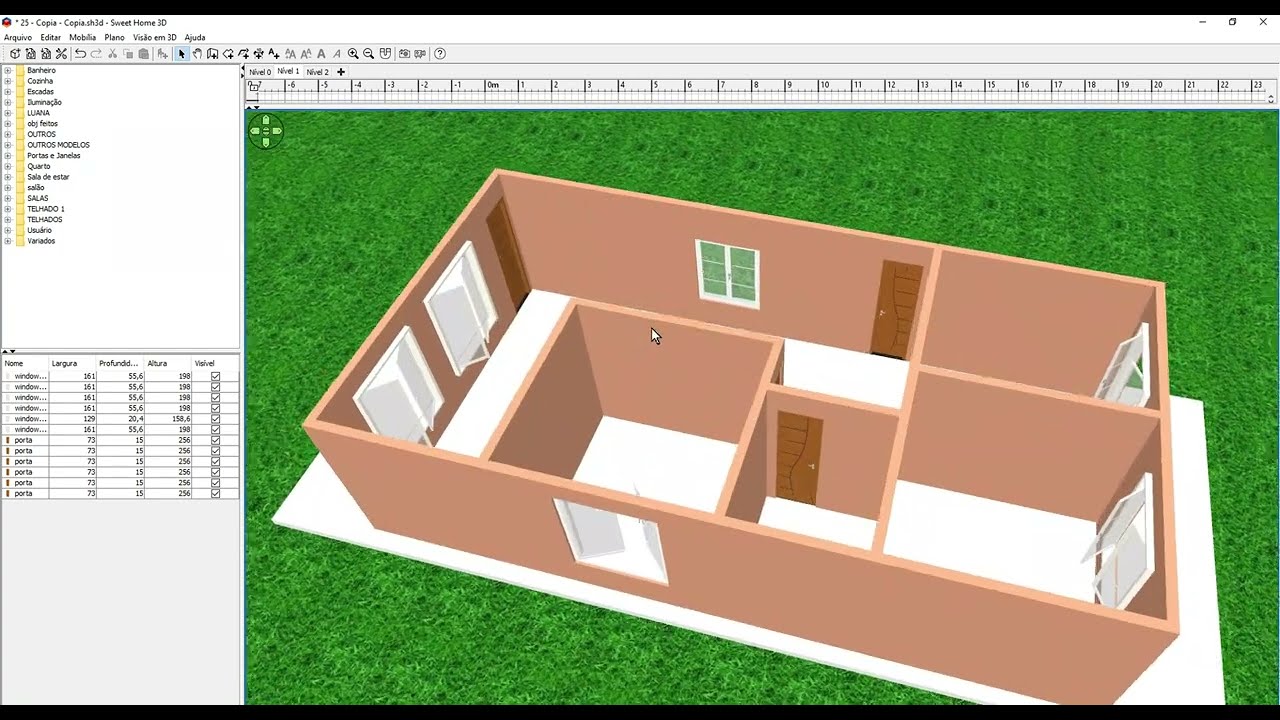Screen dimensions: 1280x720
Task: Click the Increase text size icon
Action: pos(291,54)
